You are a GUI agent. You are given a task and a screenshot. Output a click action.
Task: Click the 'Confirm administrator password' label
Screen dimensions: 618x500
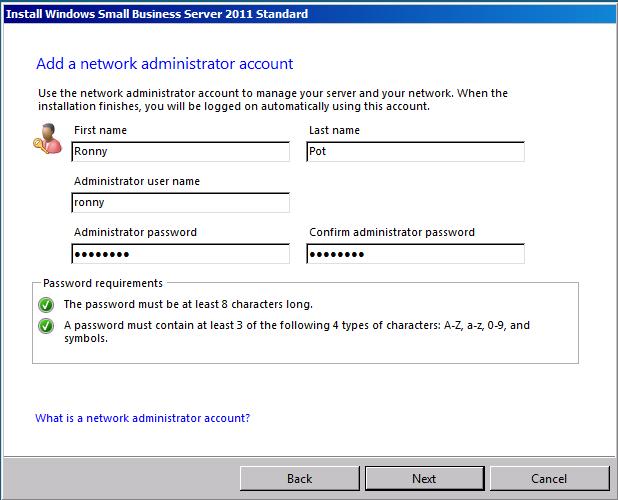(392, 232)
